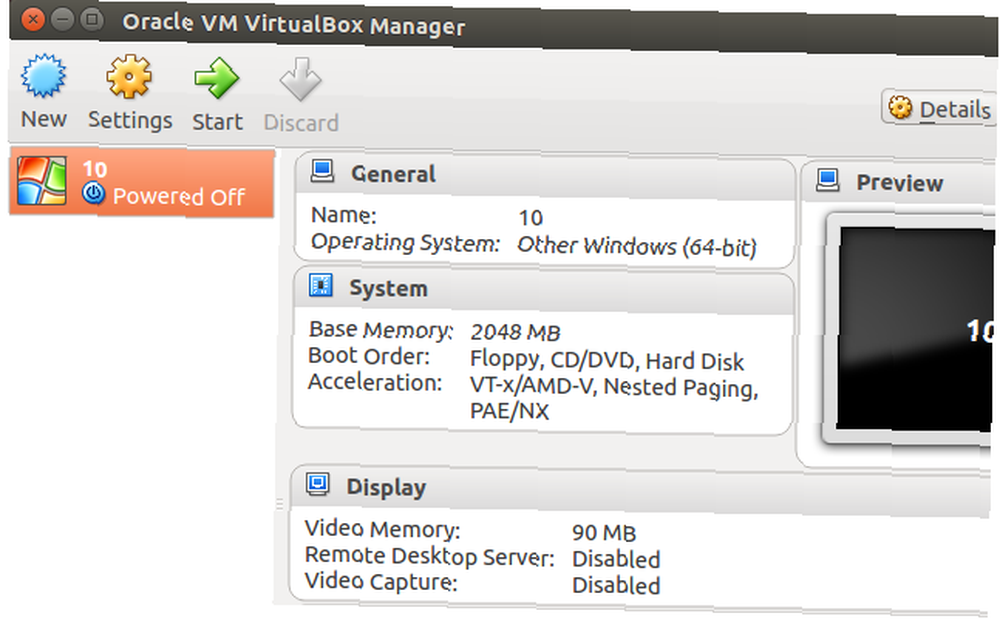The image size is (1000, 619).
Task: Click the 'Boot Order:' label
Action: point(369,356)
